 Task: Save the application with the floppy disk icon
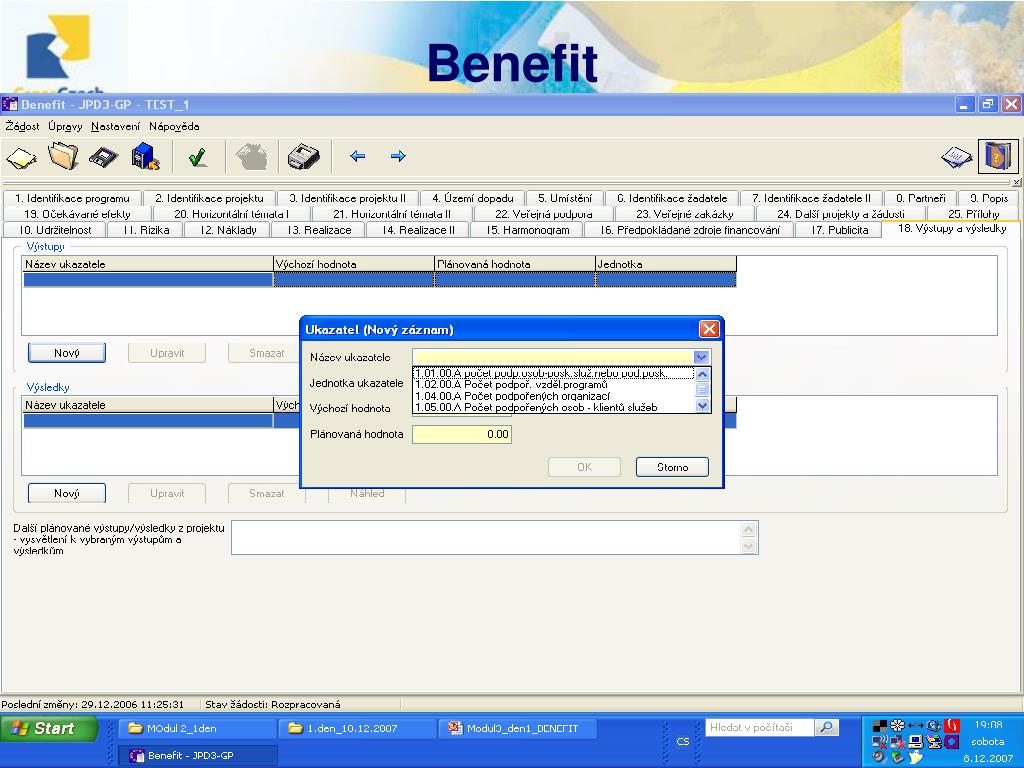103,157
